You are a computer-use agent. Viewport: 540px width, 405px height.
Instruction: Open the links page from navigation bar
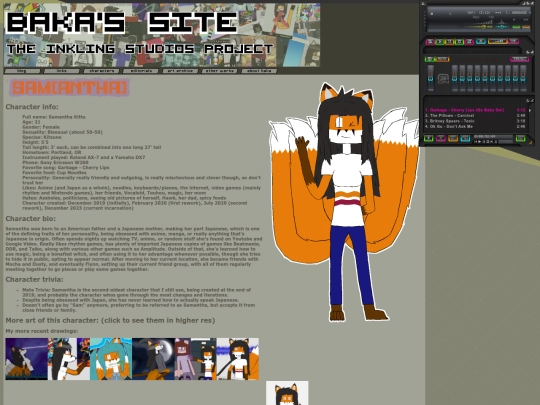tap(62, 71)
